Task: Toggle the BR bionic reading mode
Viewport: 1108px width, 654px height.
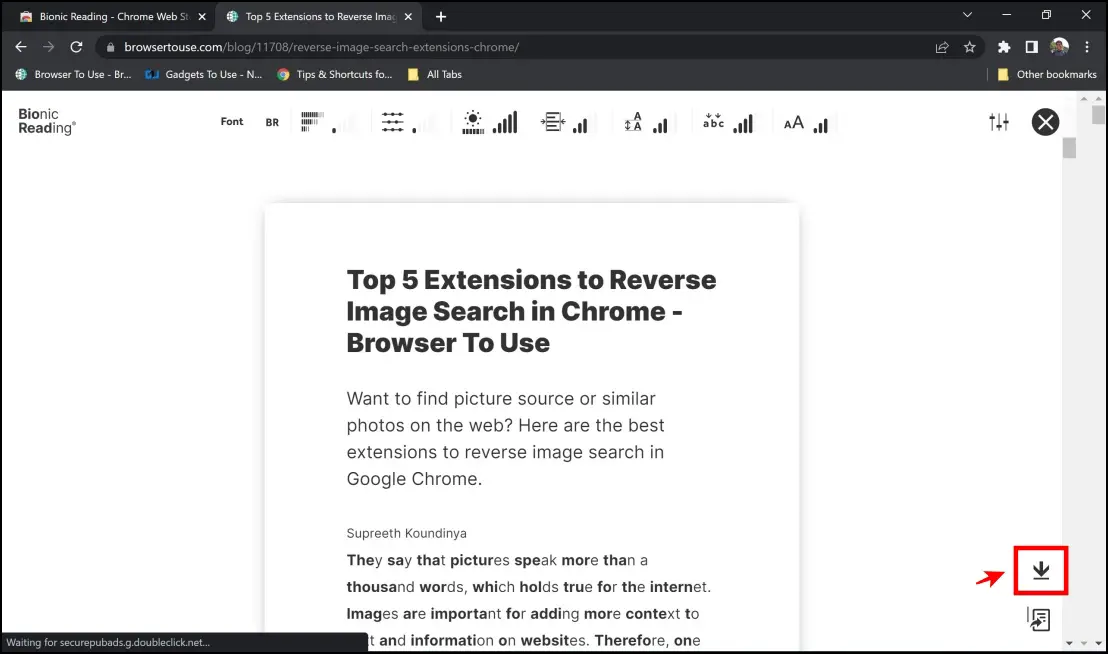Action: click(272, 122)
